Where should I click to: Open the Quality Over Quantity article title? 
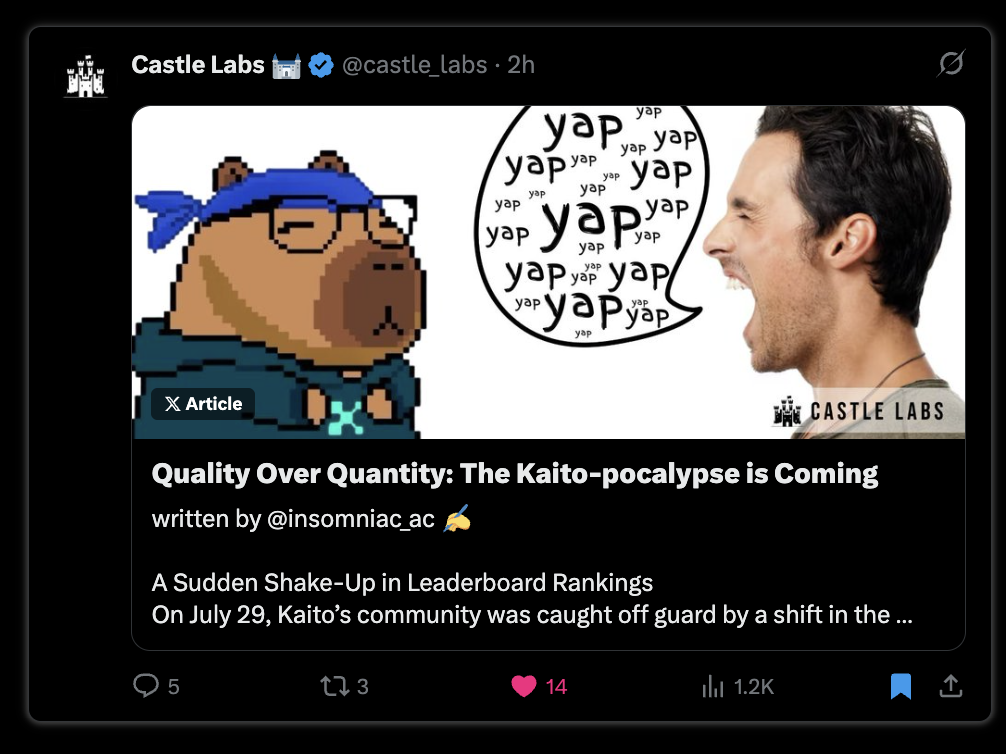[515, 474]
